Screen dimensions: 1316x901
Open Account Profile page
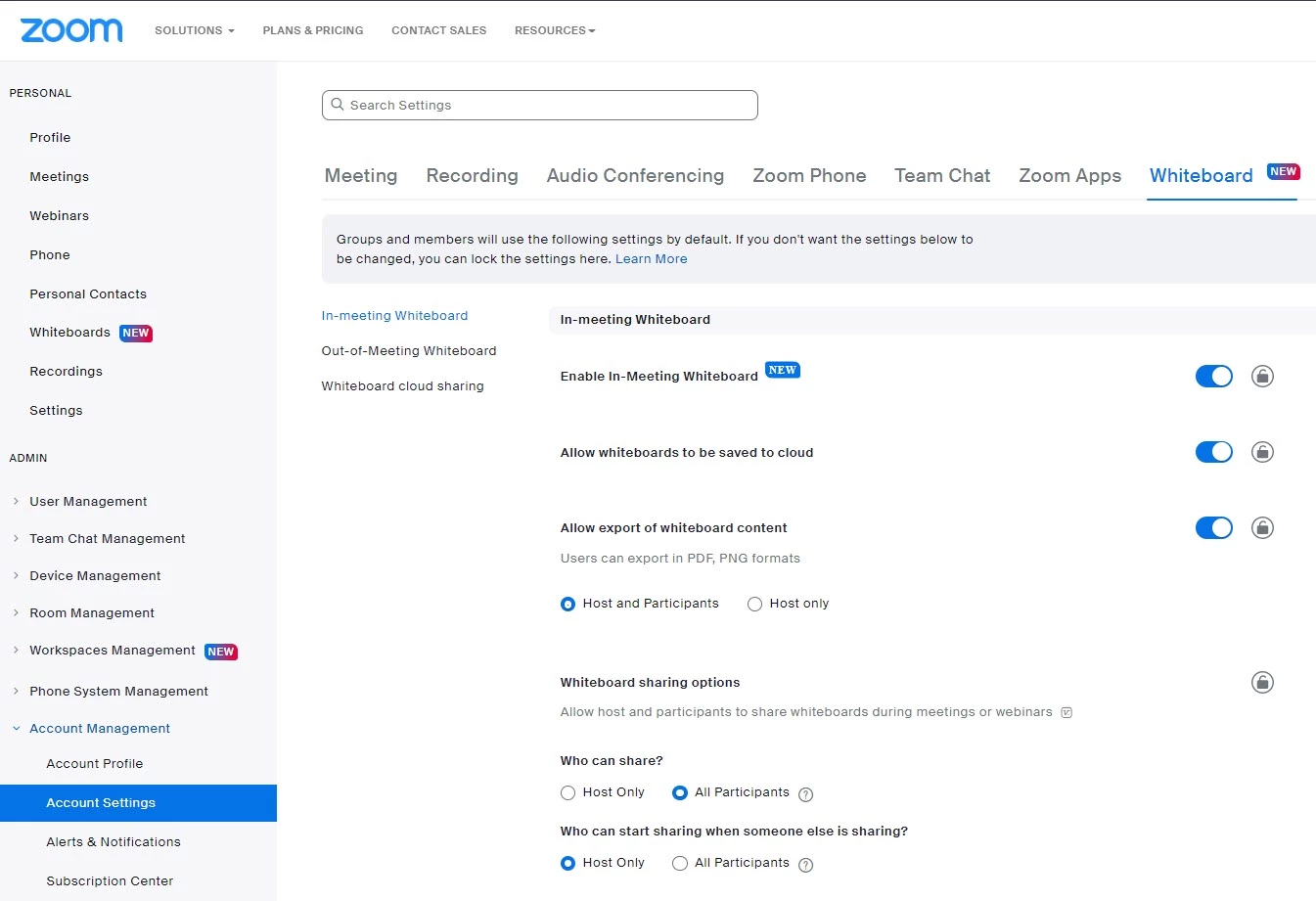[95, 764]
